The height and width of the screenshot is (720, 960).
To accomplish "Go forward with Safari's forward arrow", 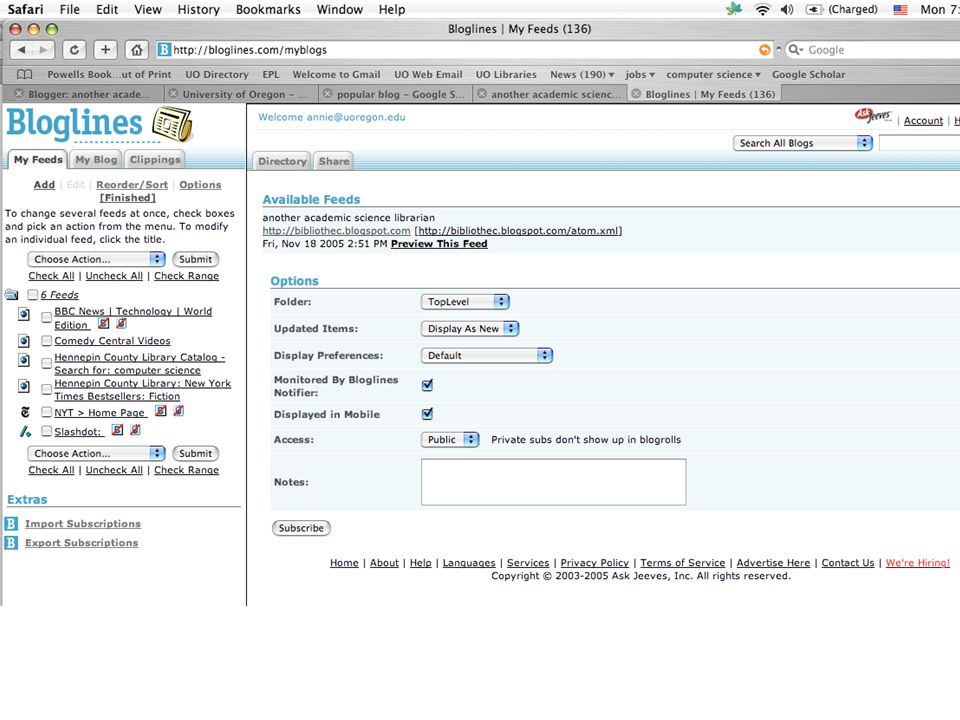I will click(43, 50).
